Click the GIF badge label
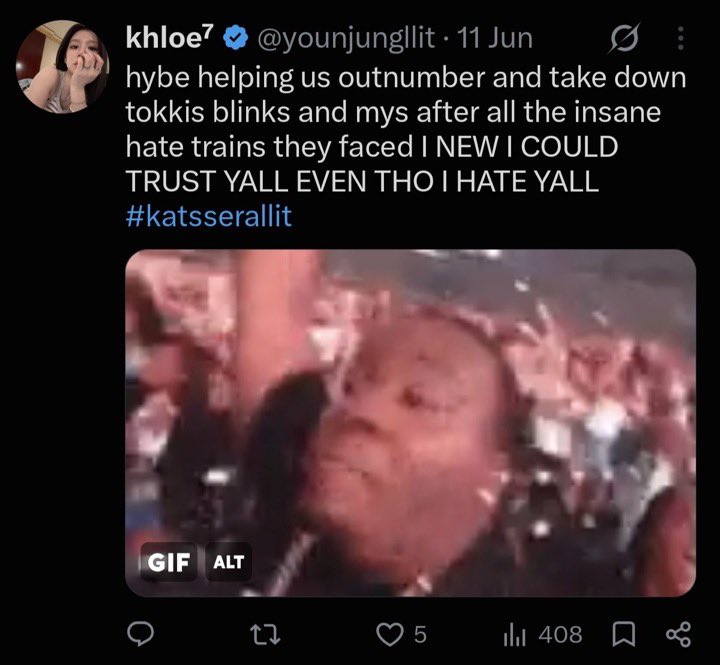Image resolution: width=720 pixels, height=665 pixels. [169, 562]
